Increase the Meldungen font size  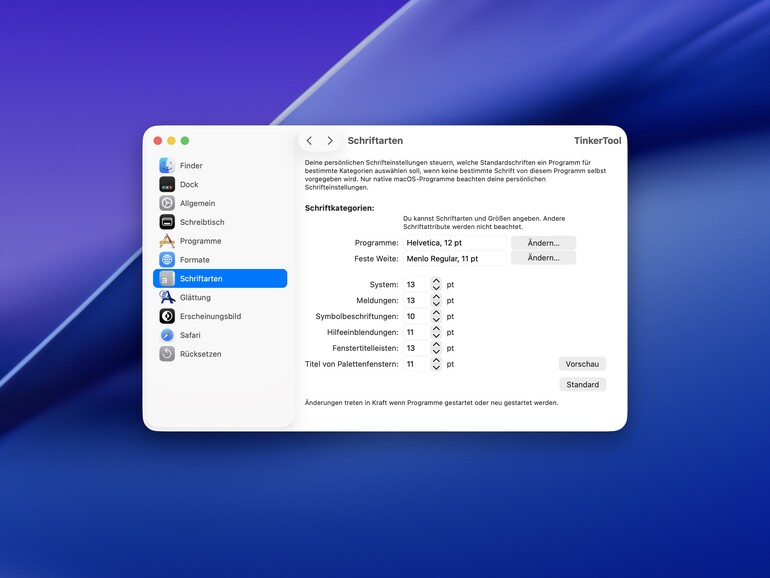click(436, 297)
